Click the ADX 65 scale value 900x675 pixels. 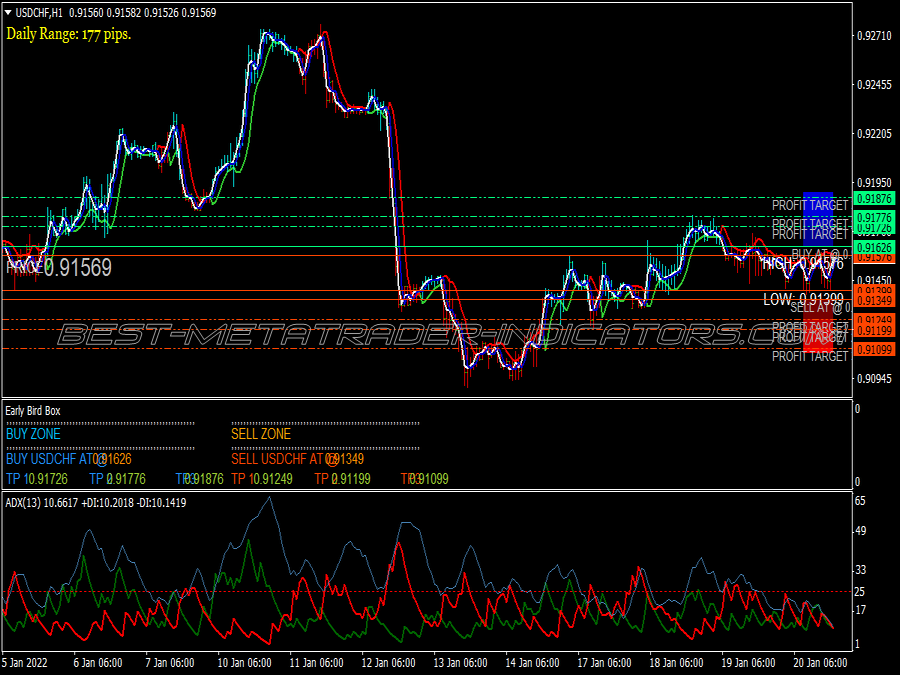(860, 501)
